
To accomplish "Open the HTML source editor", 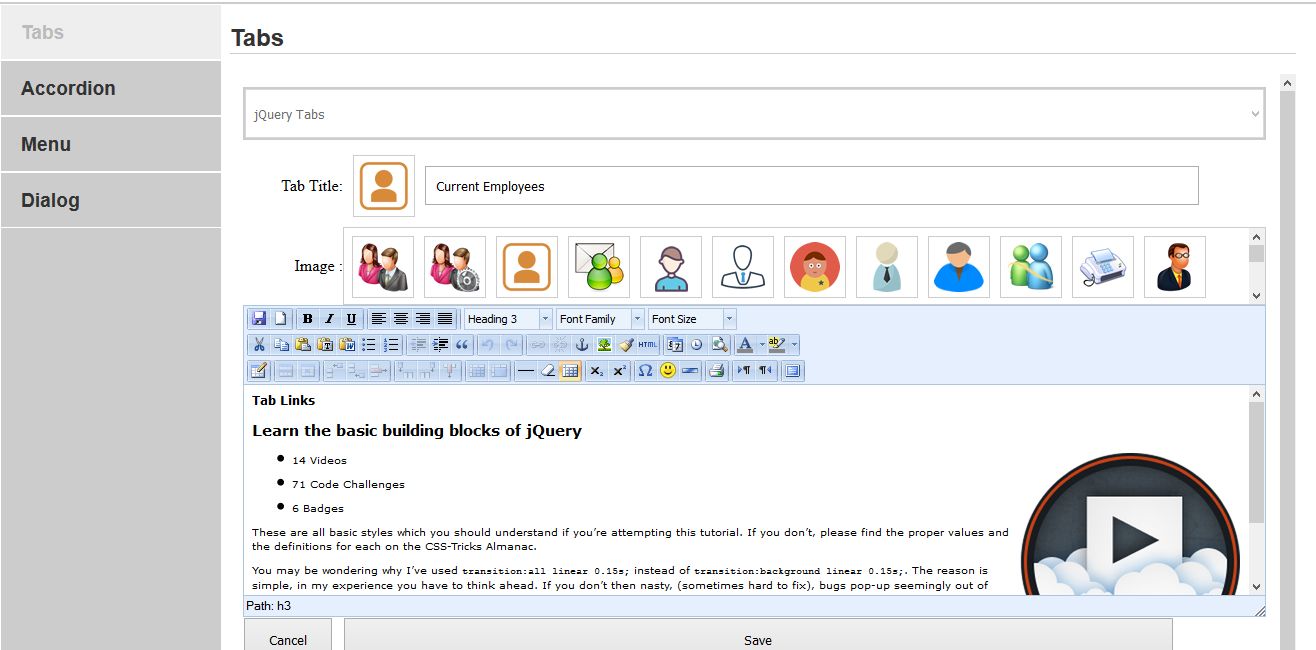I will pyautogui.click(x=648, y=345).
